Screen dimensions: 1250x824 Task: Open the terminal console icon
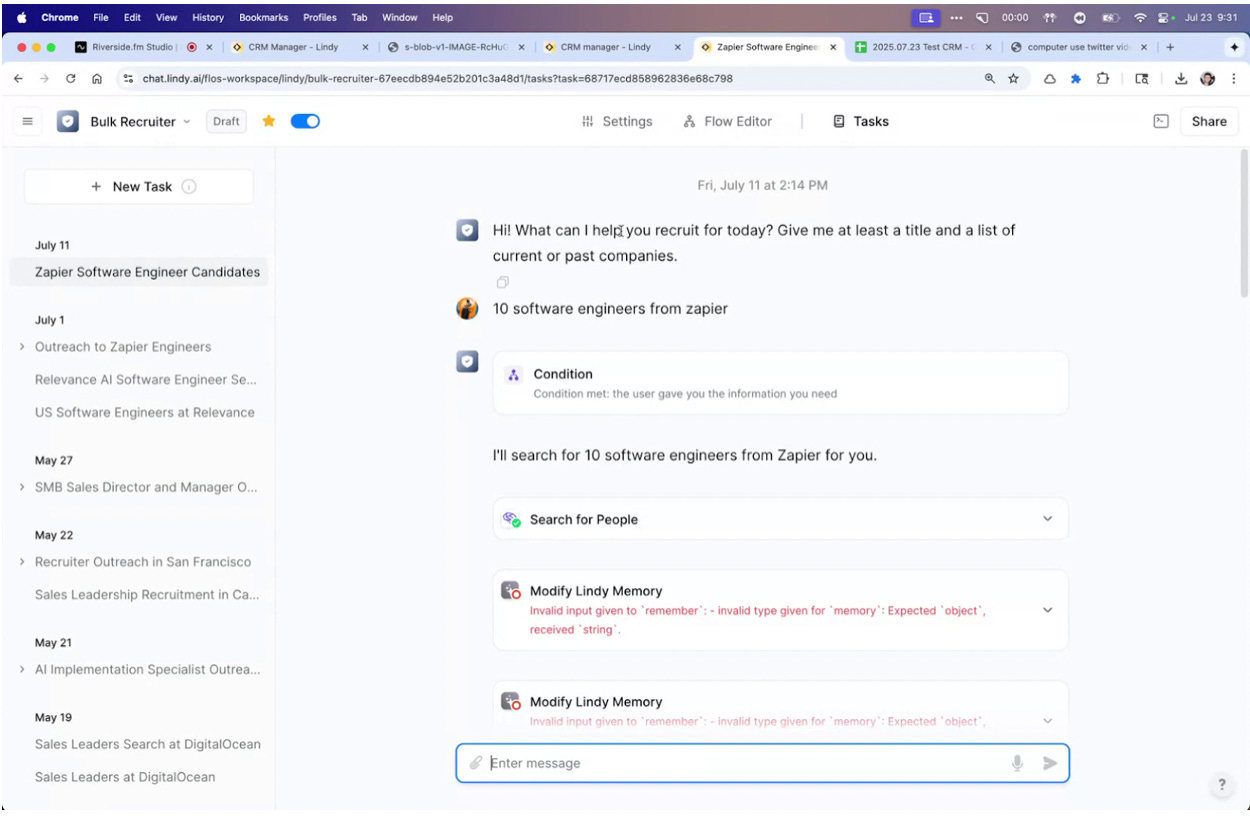(x=1161, y=121)
